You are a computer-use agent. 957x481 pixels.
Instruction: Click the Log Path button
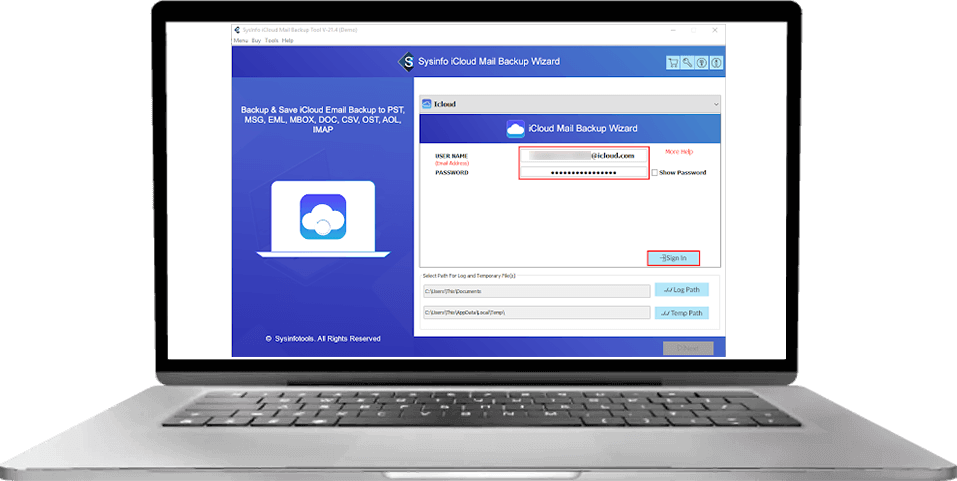pos(682,289)
